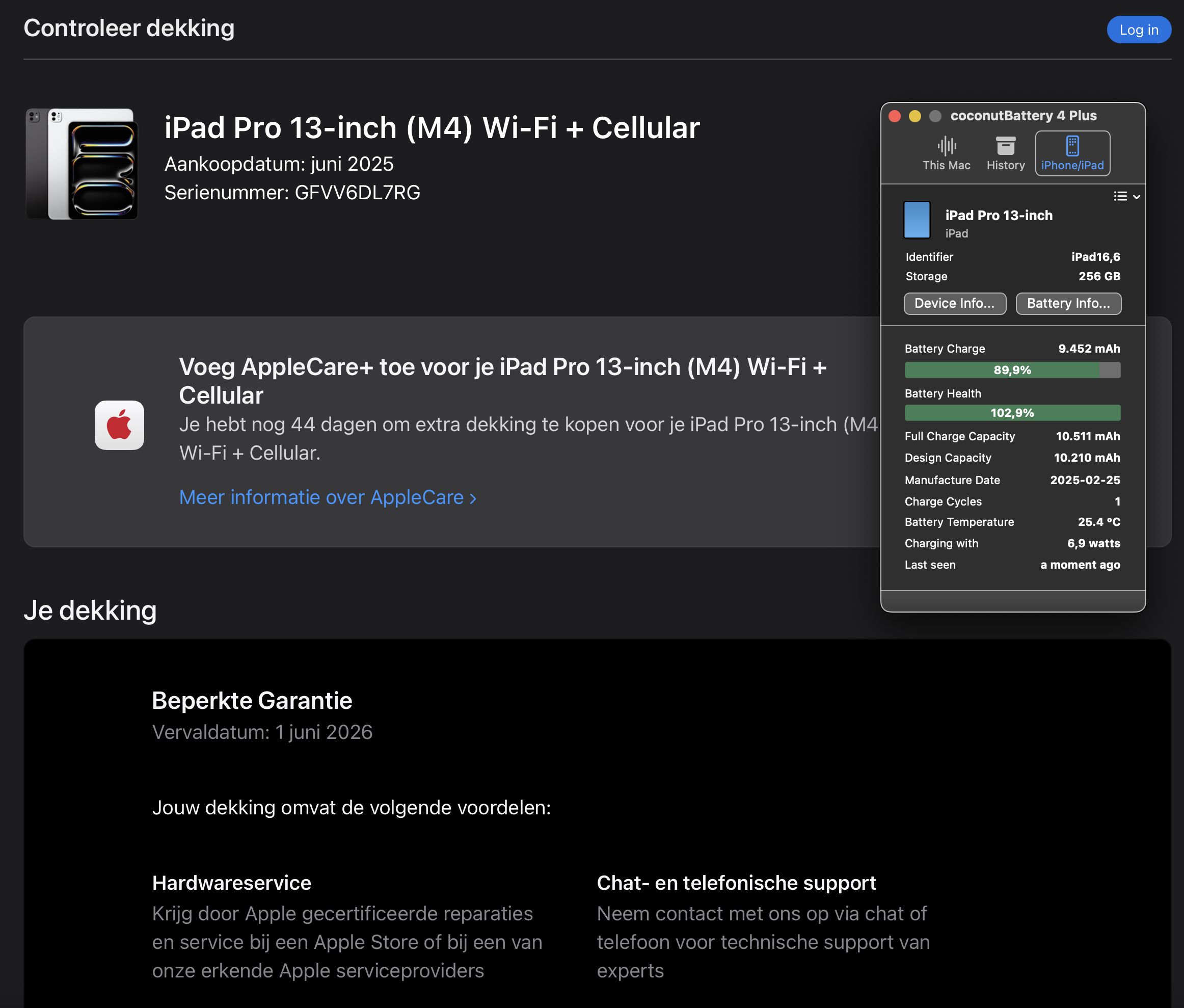Click the grey zoom button of coconutBattery
The width and height of the screenshot is (1184, 1008).
pyautogui.click(x=935, y=117)
